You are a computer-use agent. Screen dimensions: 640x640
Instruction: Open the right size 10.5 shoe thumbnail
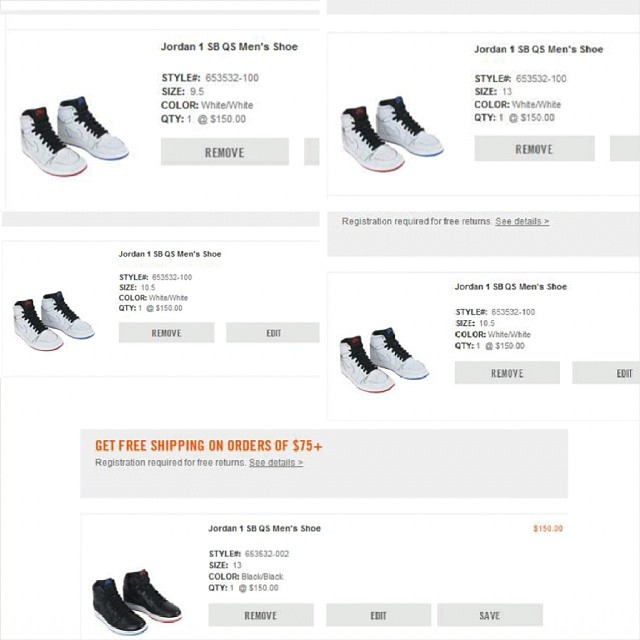tap(384, 360)
